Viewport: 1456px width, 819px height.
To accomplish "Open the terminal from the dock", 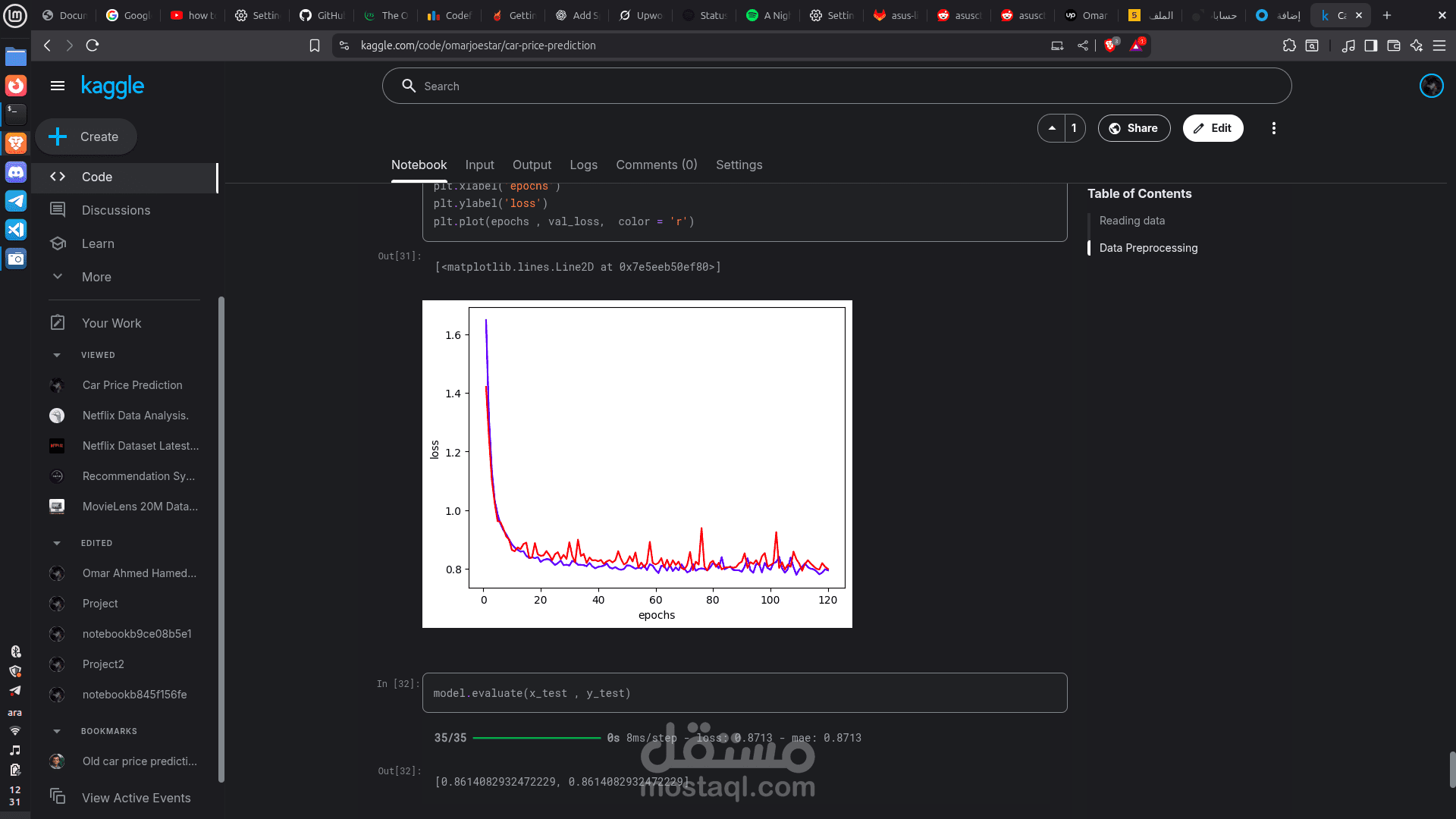I will [x=16, y=115].
